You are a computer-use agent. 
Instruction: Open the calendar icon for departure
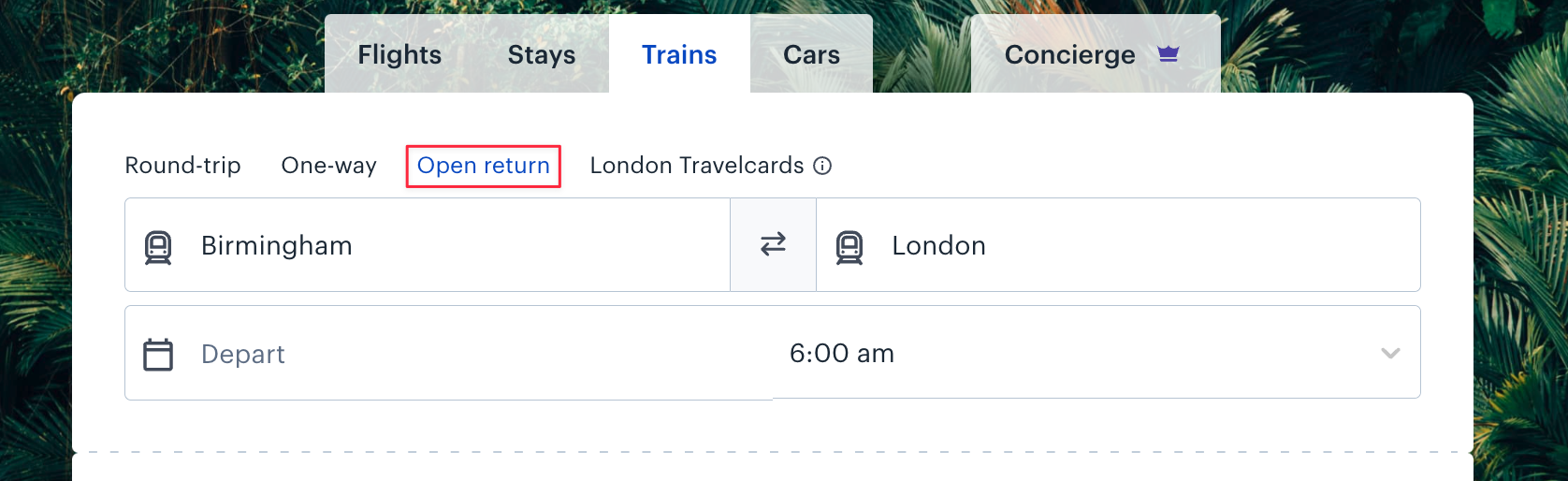158,355
